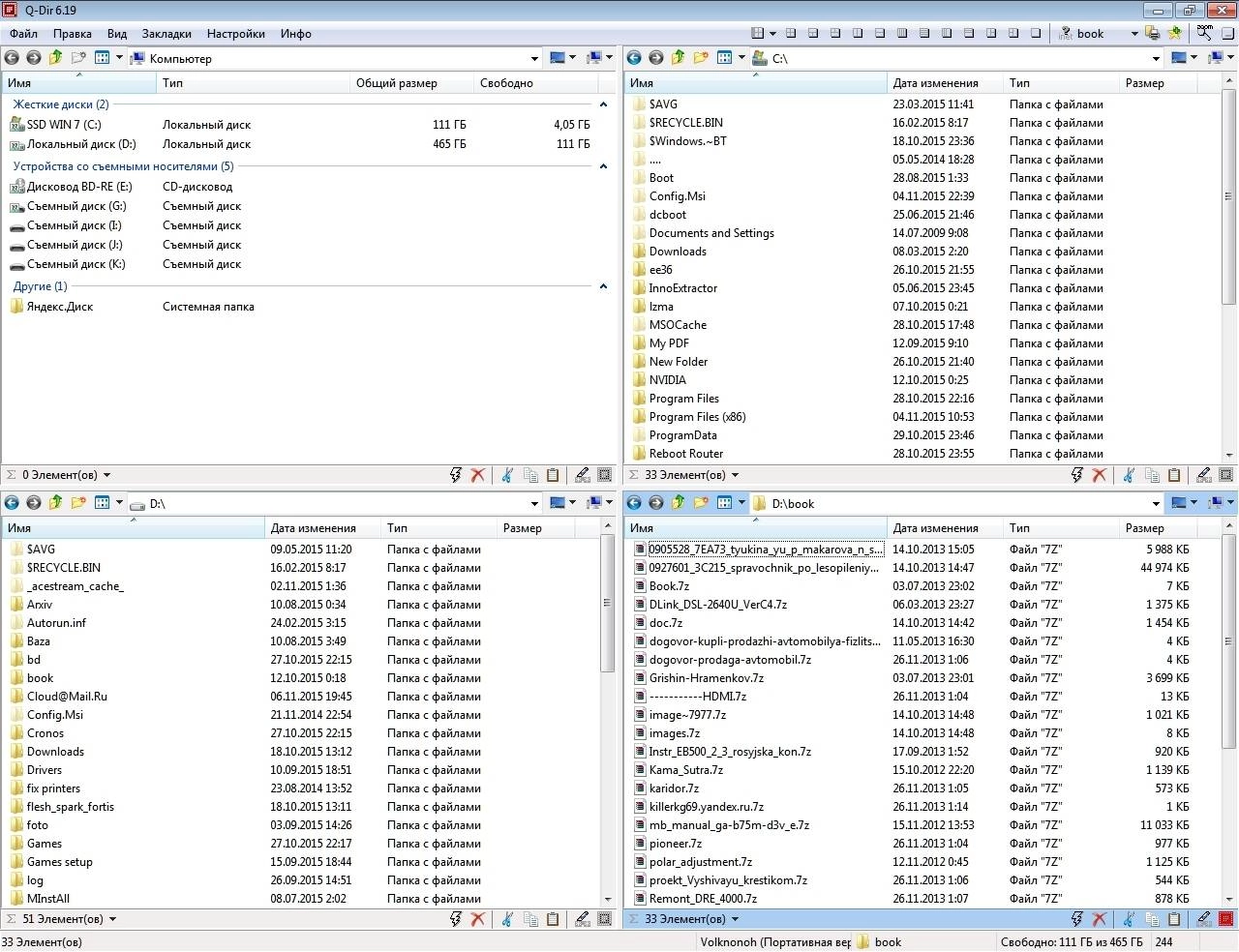1239x952 pixels.
Task: Click the print icon in the top toolbar
Action: coord(1152,33)
